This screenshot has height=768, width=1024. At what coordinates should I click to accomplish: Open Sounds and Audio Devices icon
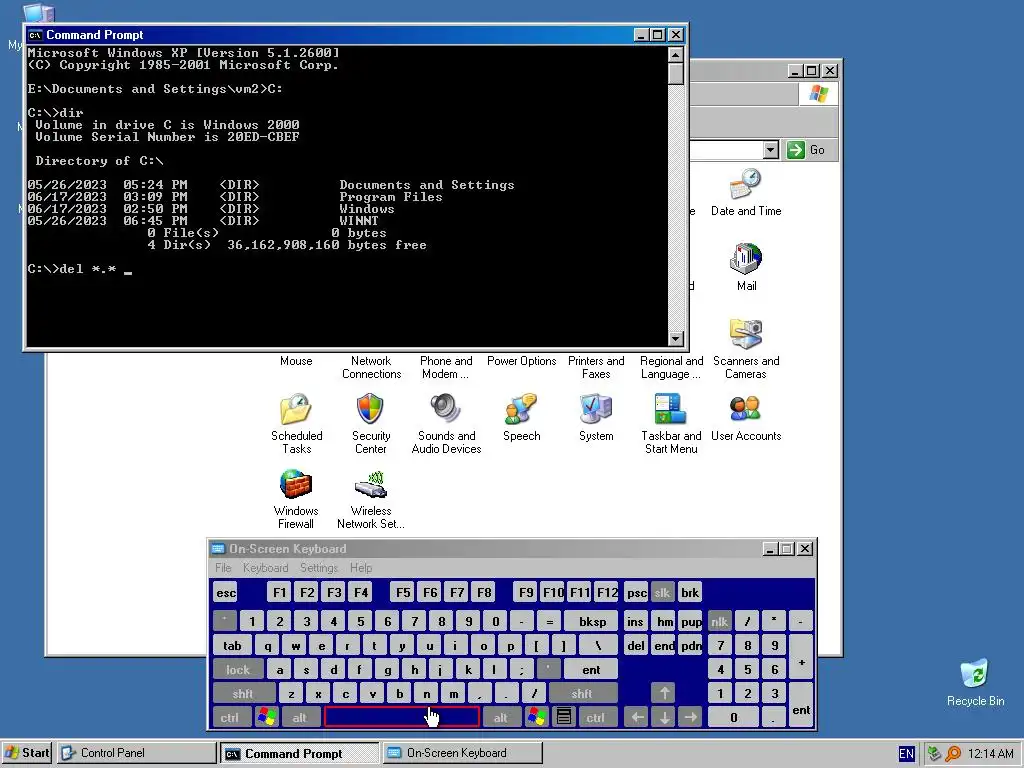click(x=446, y=423)
